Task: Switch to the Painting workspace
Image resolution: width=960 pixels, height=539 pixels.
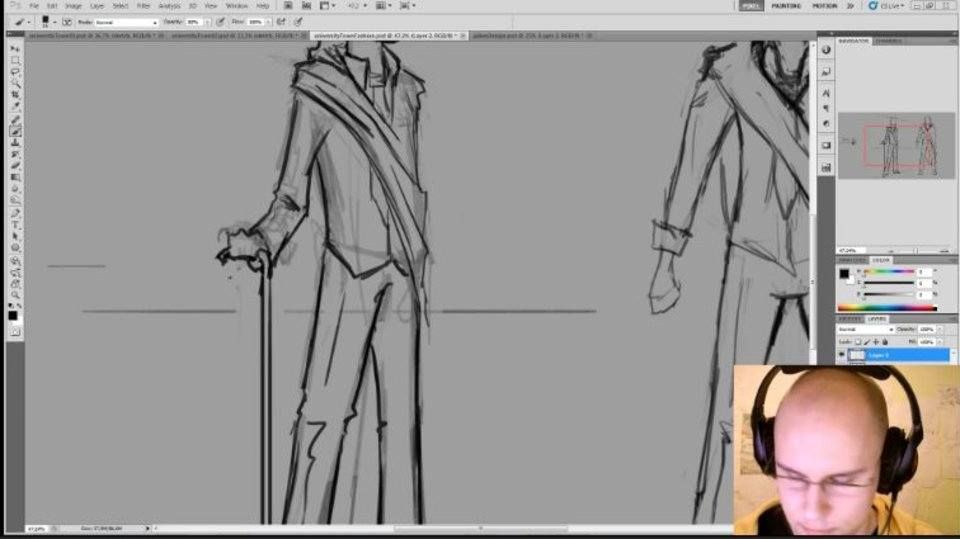Action: [x=786, y=6]
